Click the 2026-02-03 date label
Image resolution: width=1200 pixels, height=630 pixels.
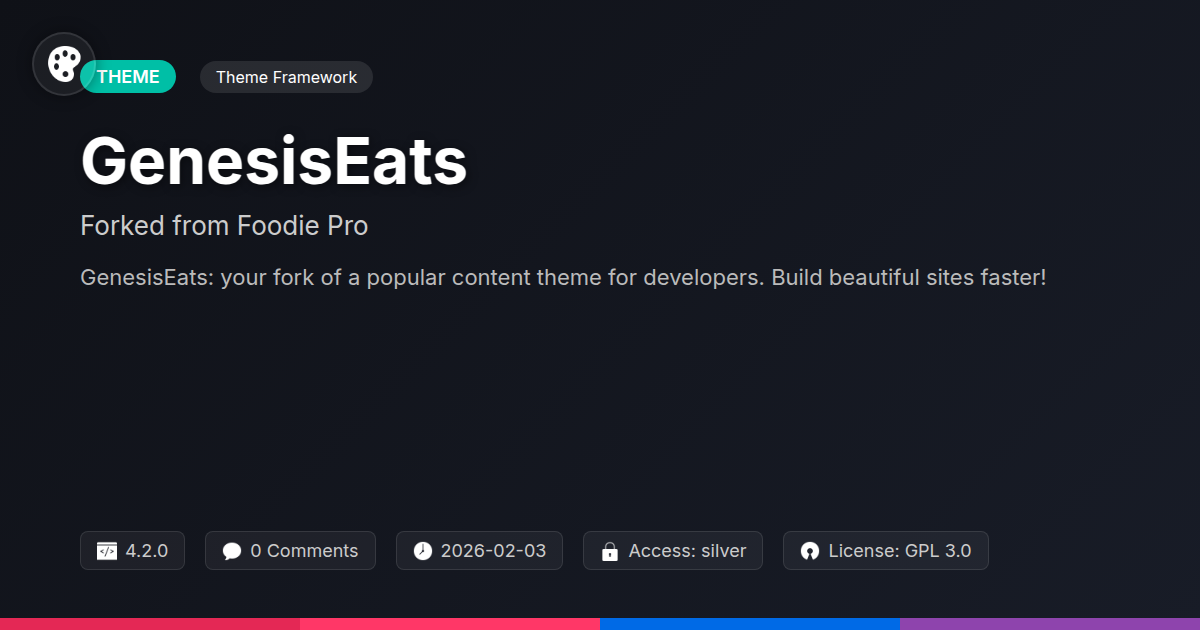tap(493, 551)
